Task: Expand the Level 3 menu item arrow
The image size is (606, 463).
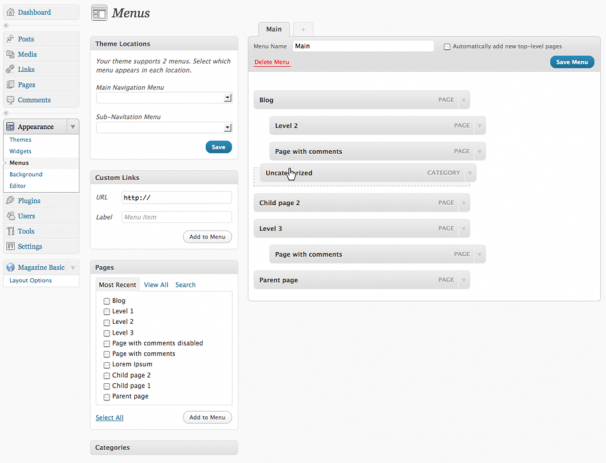Action: coord(464,229)
